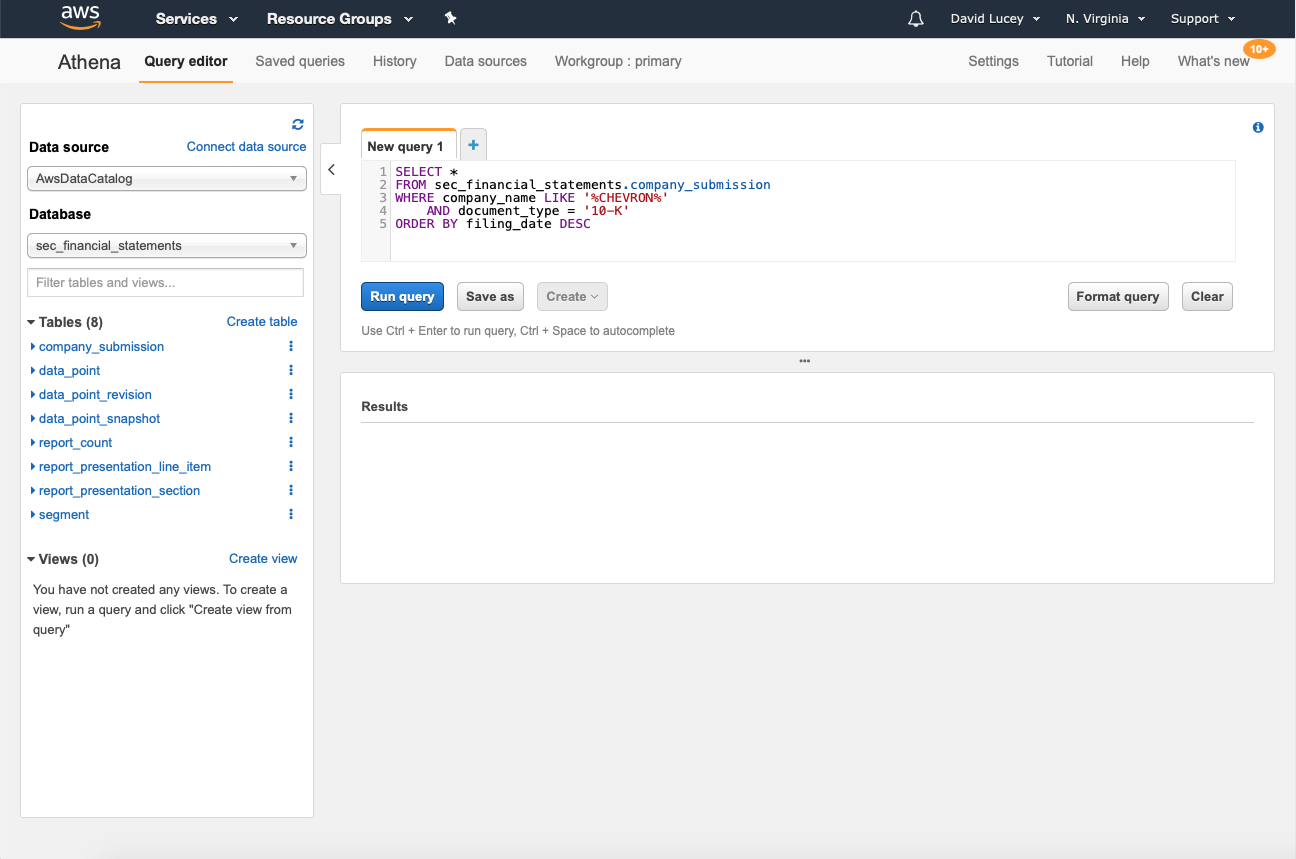Viewport: 1296px width, 859px height.
Task: Collapse the left sidebar with arrow
Action: (x=332, y=170)
